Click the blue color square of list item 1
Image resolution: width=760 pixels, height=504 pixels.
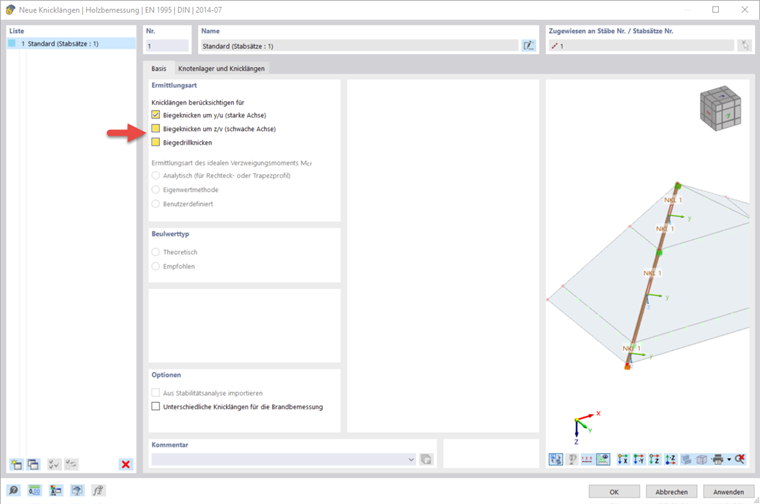click(x=12, y=43)
